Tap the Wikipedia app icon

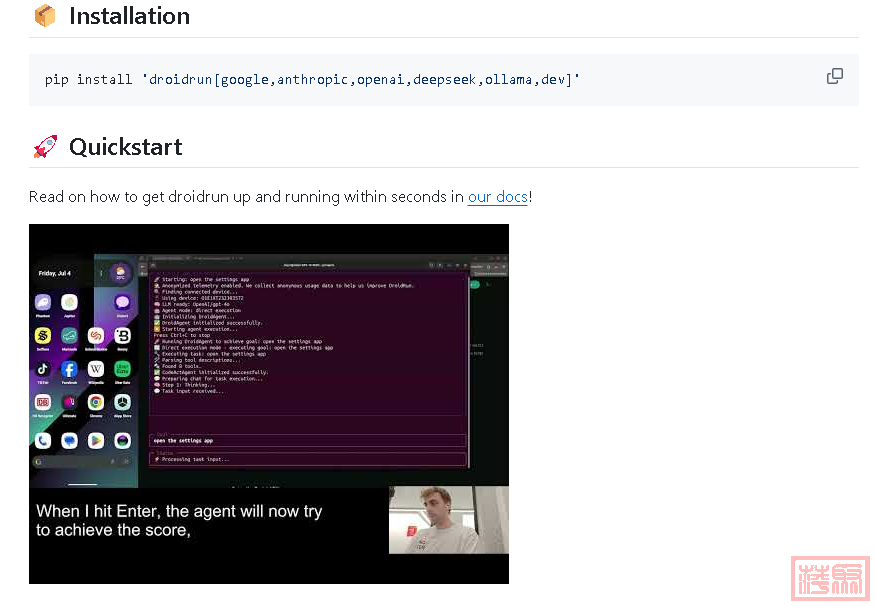pyautogui.click(x=96, y=369)
